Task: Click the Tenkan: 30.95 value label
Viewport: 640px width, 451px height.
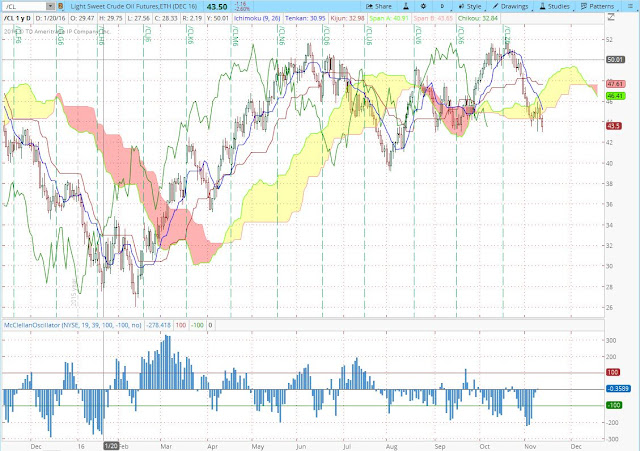Action: [x=305, y=18]
